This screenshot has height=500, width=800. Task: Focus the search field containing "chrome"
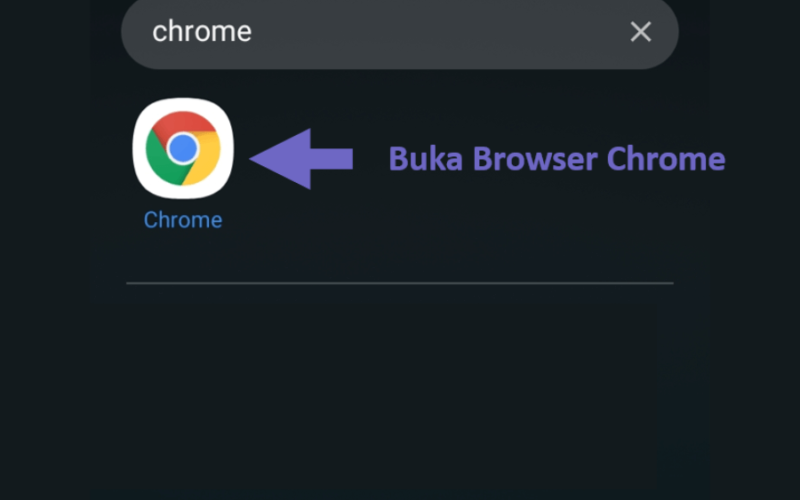[x=399, y=32]
